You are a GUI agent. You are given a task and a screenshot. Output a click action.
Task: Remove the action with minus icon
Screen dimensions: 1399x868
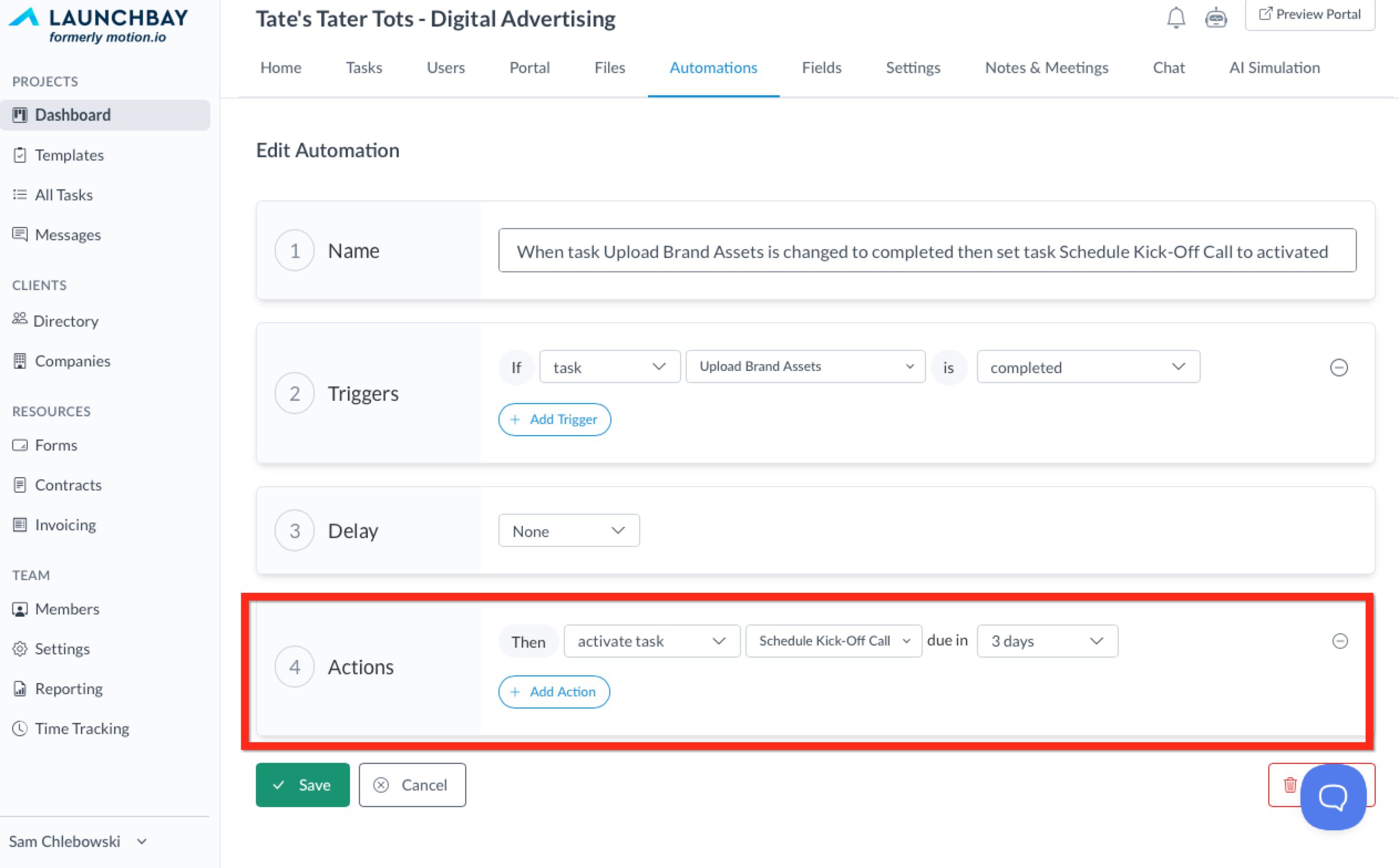pyautogui.click(x=1339, y=640)
